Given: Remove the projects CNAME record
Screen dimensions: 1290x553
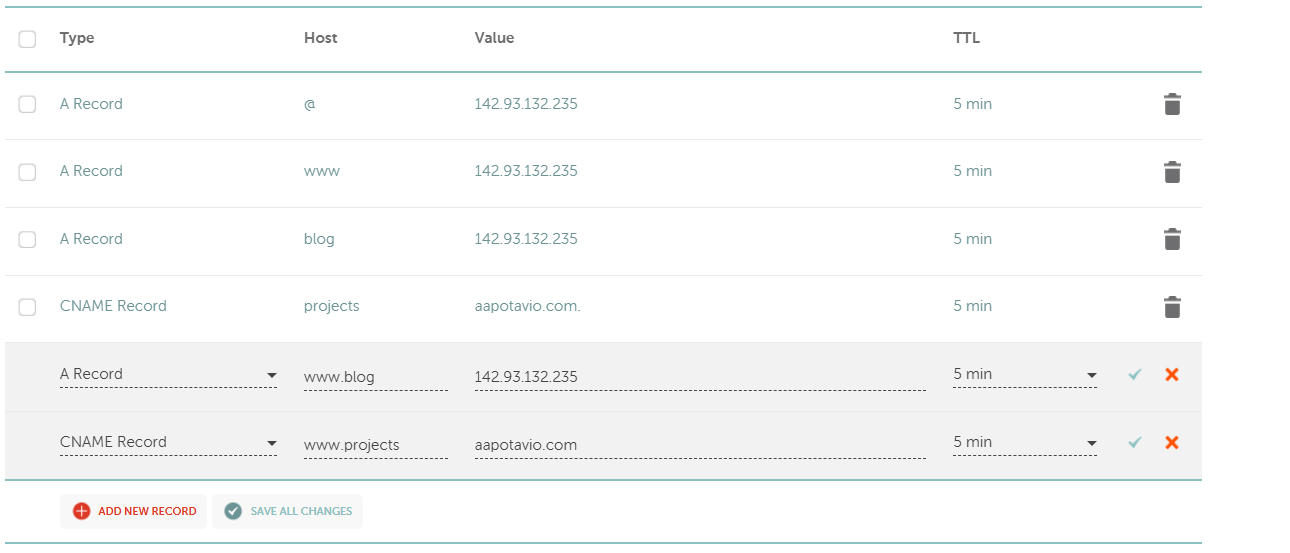Looking at the screenshot, I should [x=1172, y=307].
